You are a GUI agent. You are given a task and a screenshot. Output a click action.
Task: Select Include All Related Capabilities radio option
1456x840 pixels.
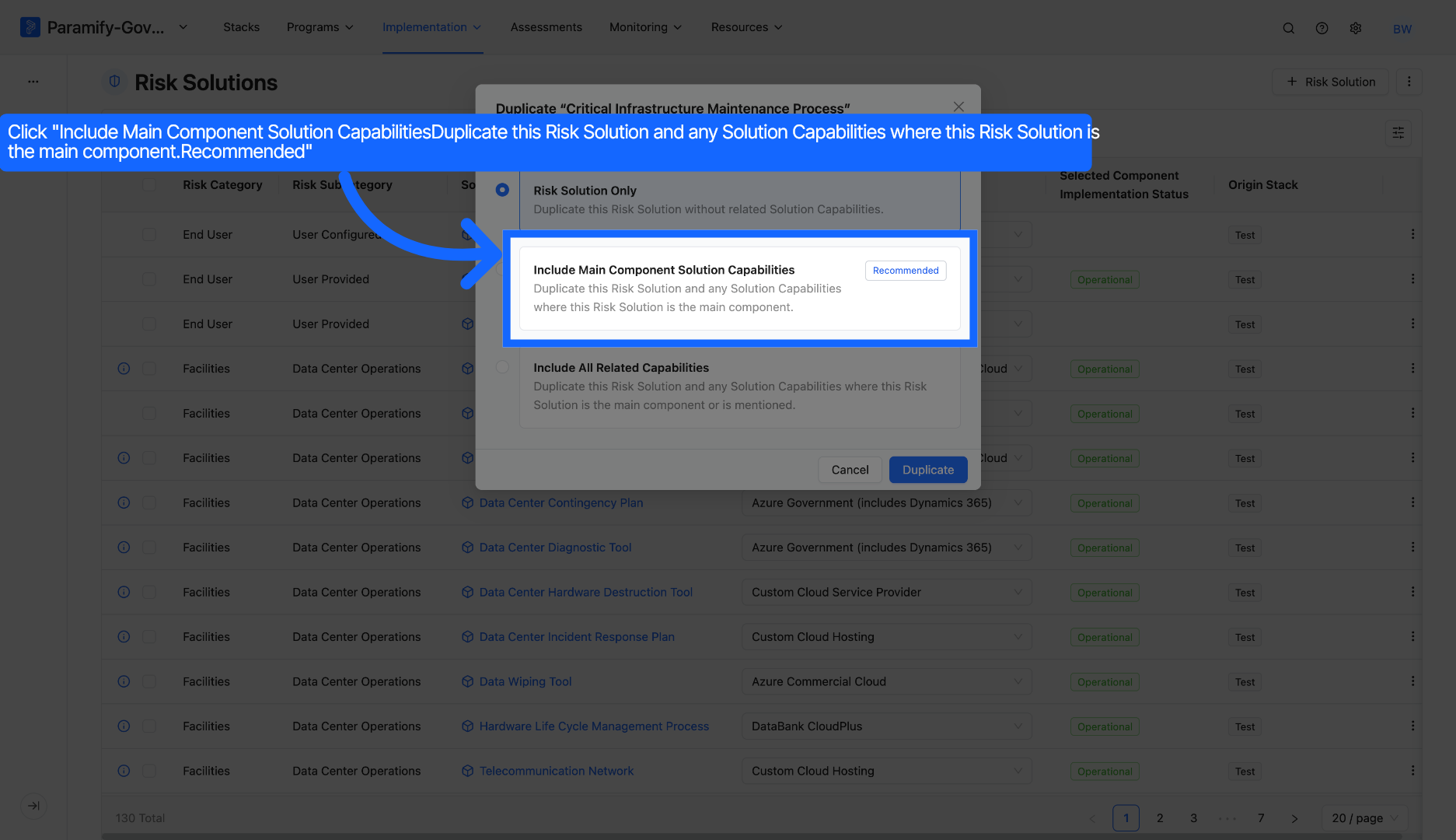point(502,367)
